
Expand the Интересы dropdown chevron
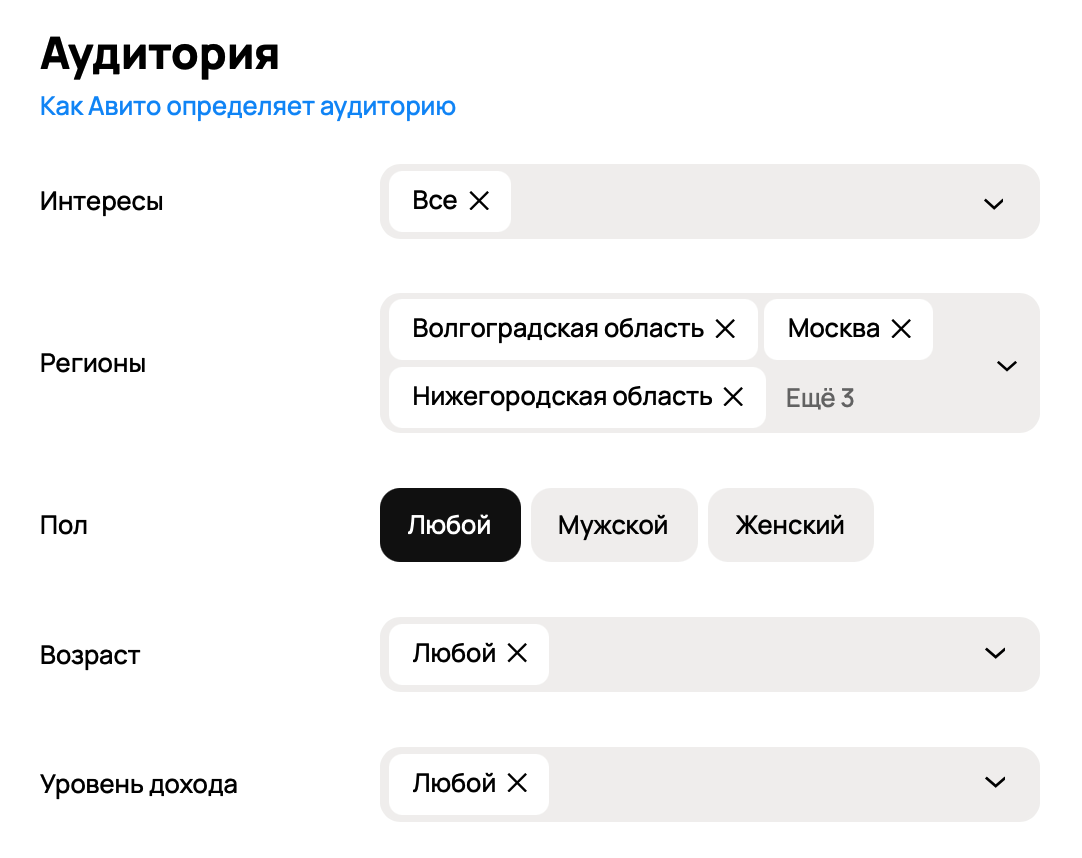point(994,203)
